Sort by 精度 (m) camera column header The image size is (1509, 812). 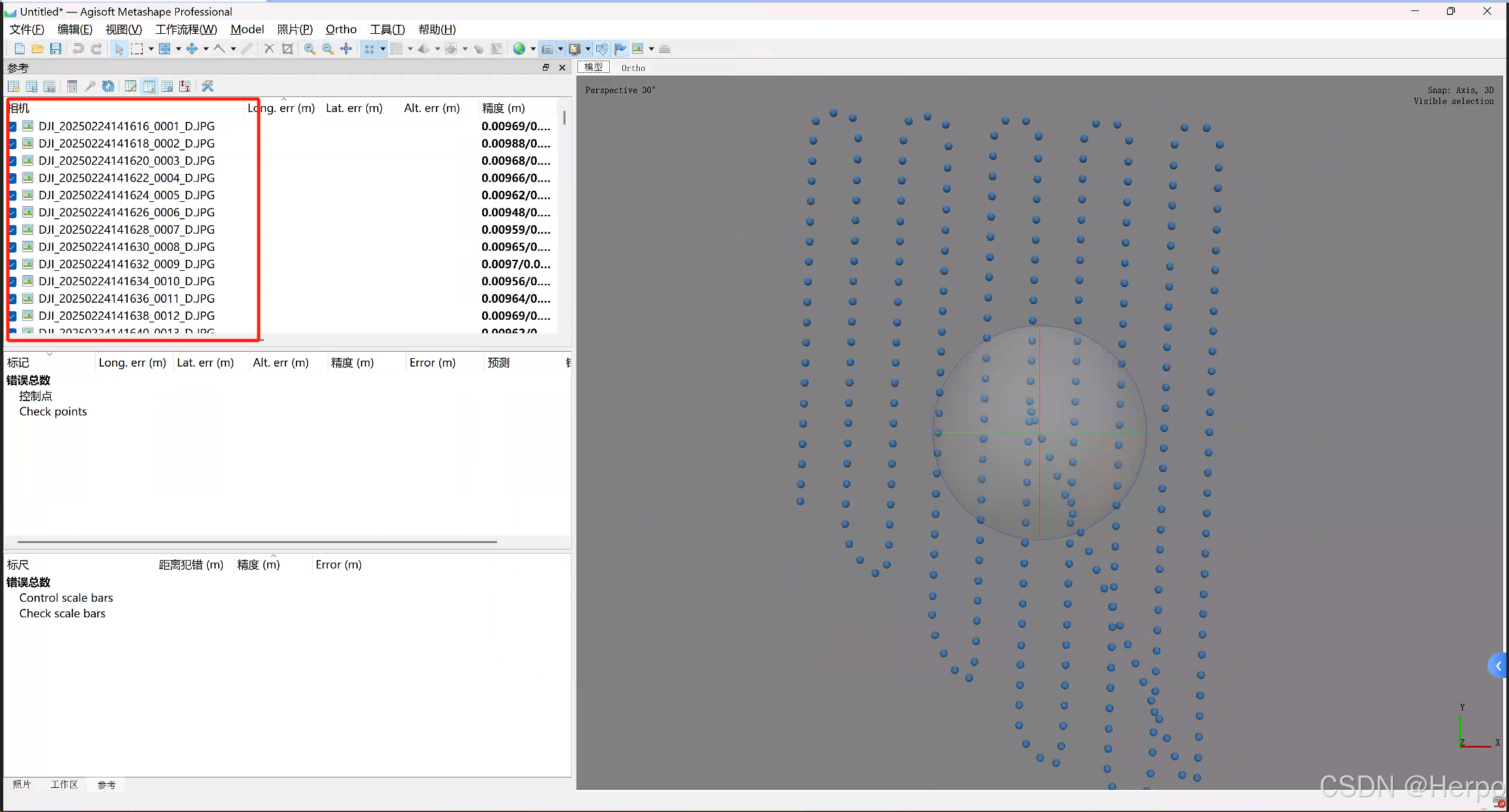(502, 108)
